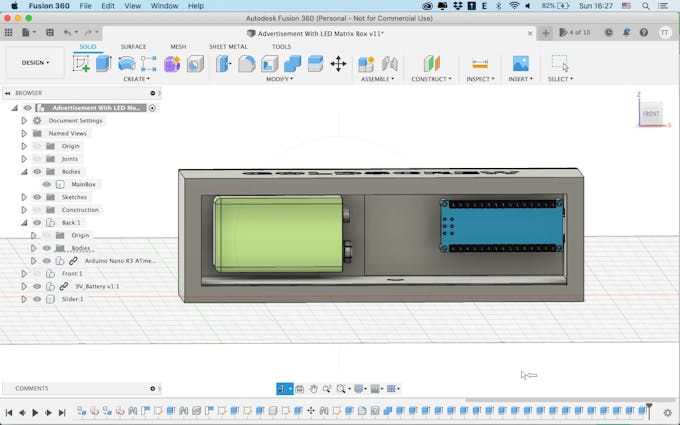The image size is (680, 425).
Task: Open the MODIFY panel menu
Action: tap(279, 79)
